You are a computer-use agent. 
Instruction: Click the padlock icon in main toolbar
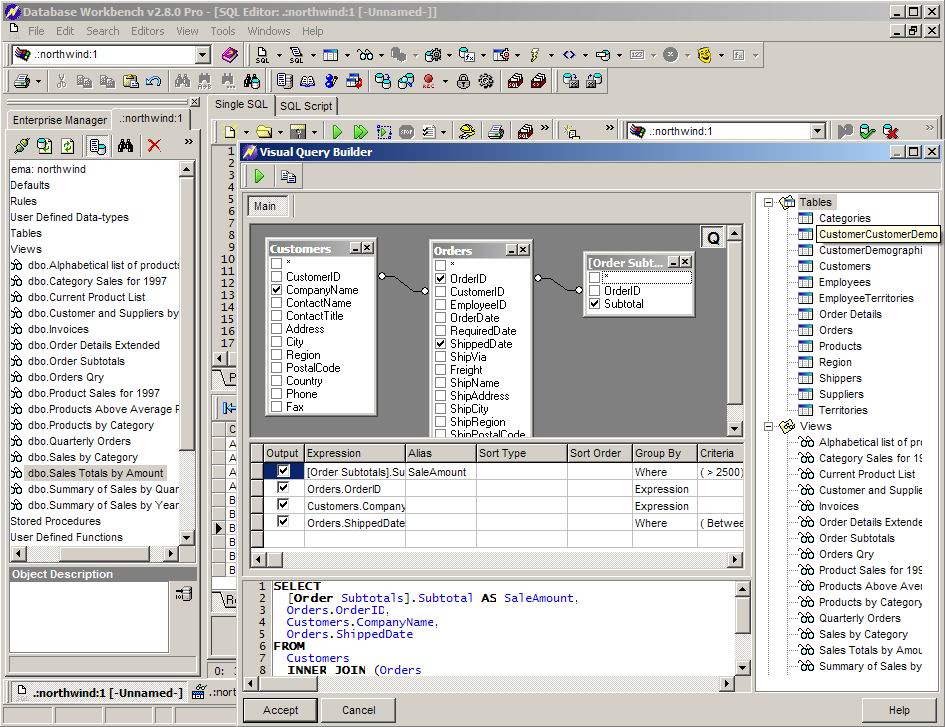click(463, 81)
